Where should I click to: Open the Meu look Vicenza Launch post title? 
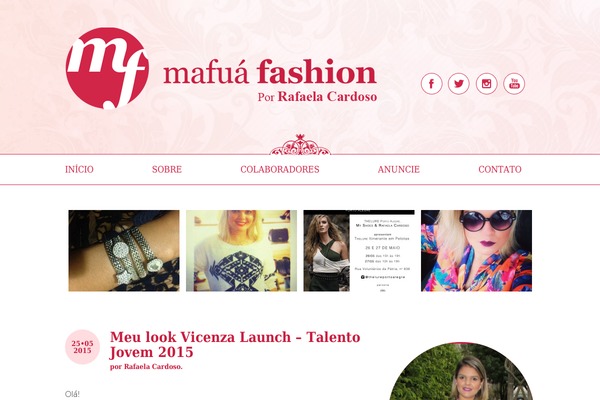point(235,344)
